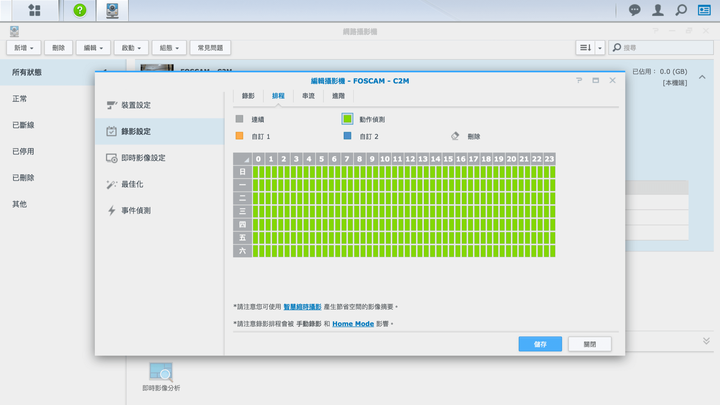Click the IP camera window title icon
Image resolution: width=720 pixels, height=405 pixels.
15,31
